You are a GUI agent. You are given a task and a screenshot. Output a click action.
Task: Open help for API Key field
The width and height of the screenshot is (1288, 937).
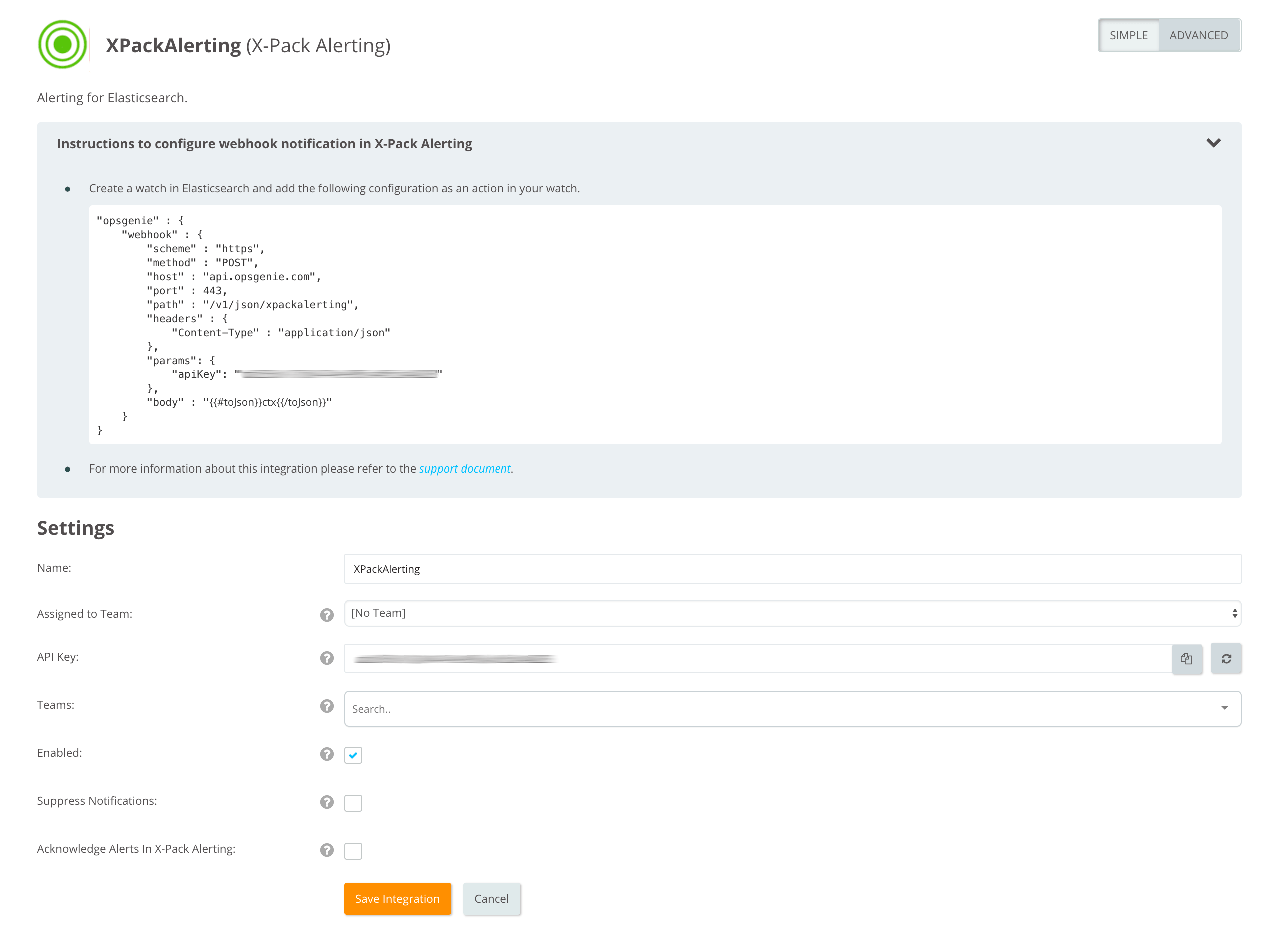pos(327,658)
